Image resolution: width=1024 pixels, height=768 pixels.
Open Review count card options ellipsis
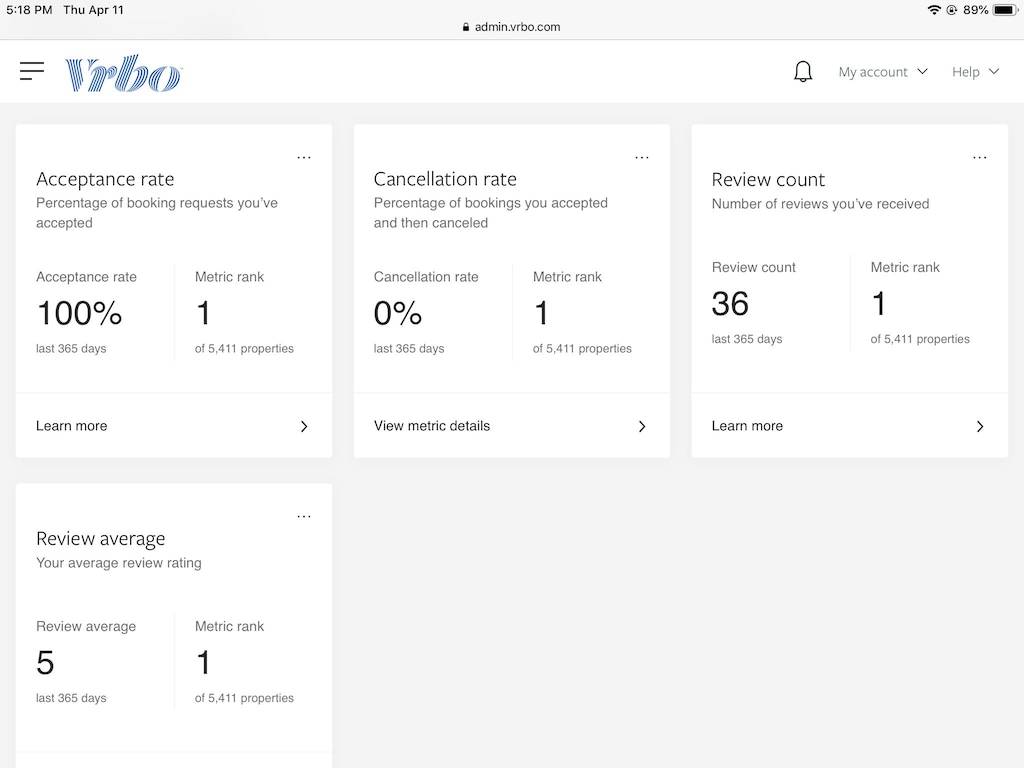pyautogui.click(x=980, y=157)
